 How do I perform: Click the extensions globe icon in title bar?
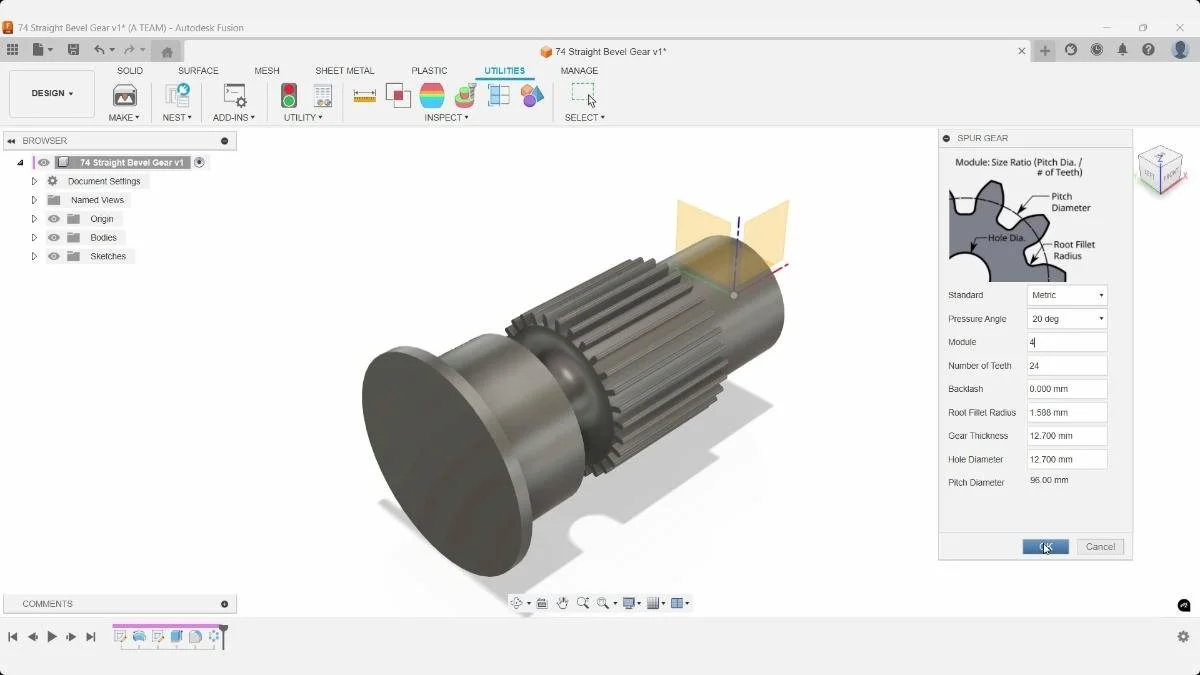[x=1071, y=50]
